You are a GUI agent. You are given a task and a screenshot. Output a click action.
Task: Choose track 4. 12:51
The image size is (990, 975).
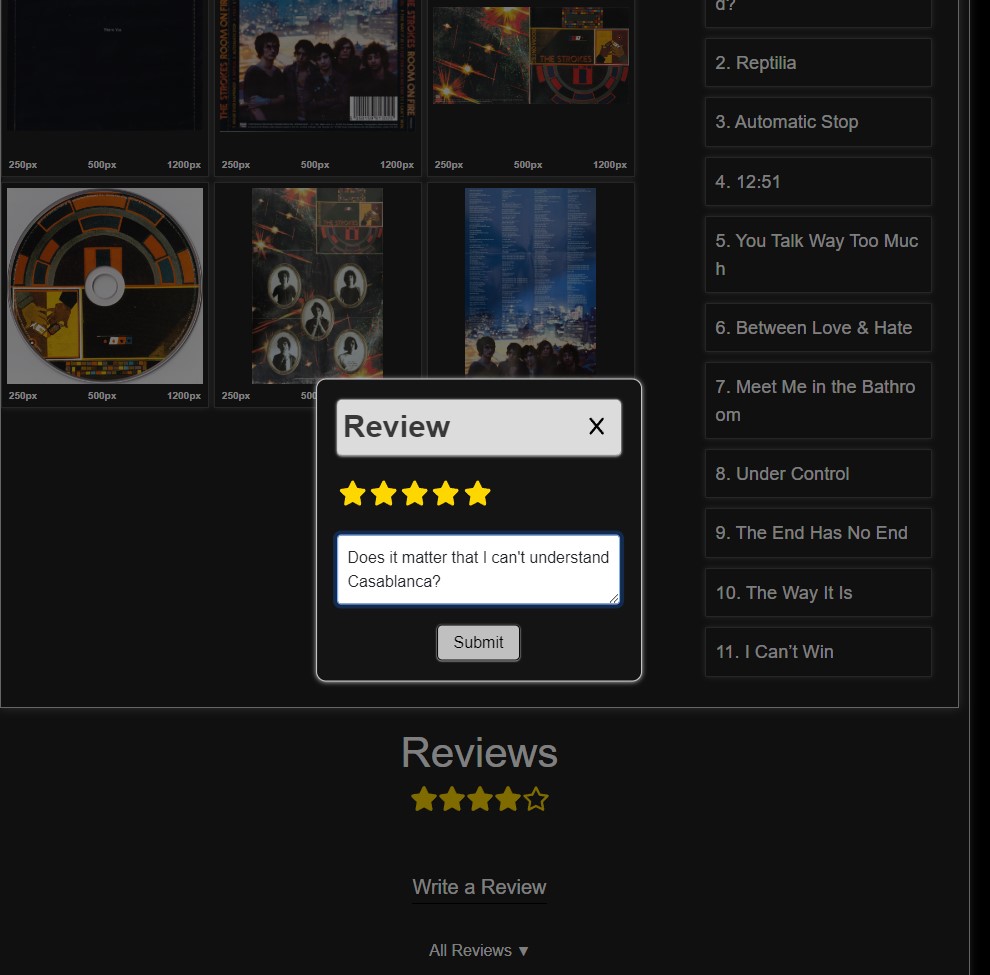(x=817, y=182)
